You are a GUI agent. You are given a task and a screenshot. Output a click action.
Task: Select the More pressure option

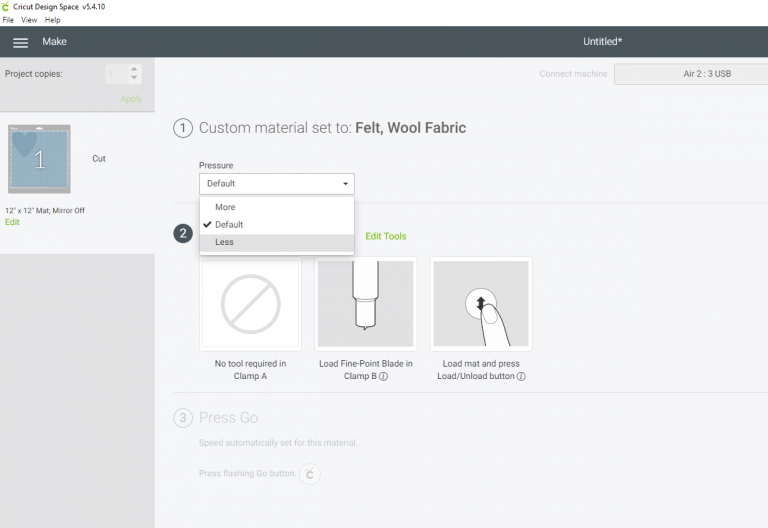click(225, 207)
